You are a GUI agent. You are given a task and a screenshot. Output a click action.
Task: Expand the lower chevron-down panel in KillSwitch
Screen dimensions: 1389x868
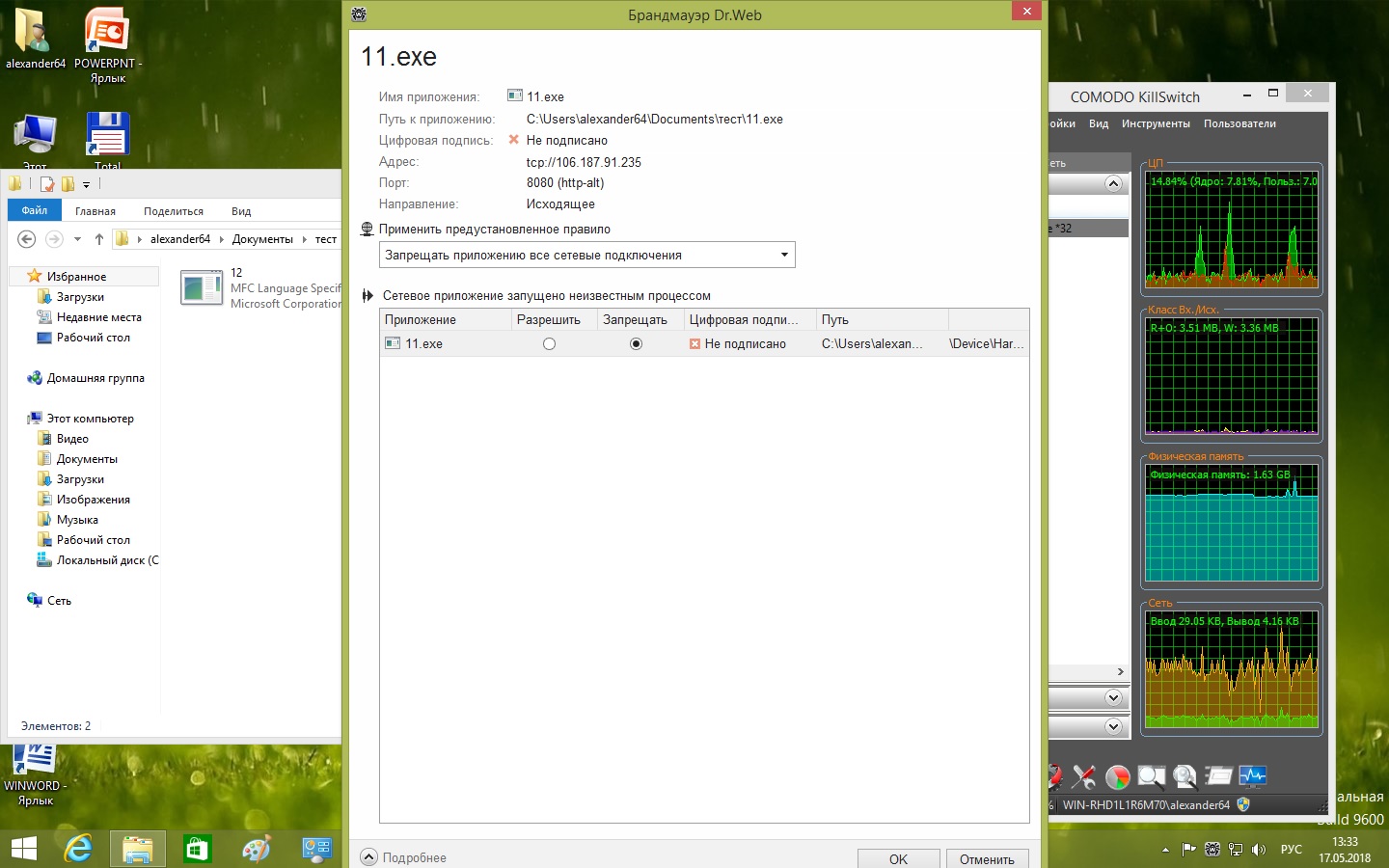[x=1113, y=726]
